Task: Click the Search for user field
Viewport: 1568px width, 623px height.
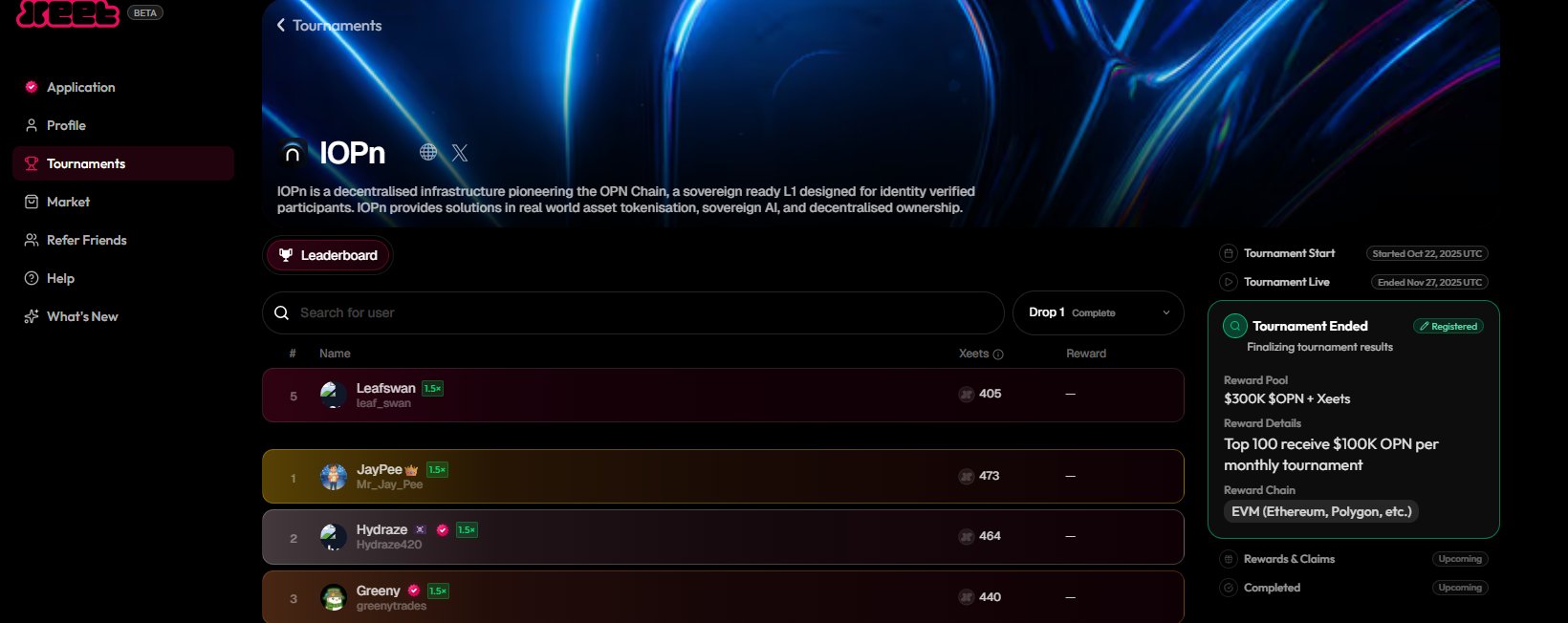Action: 633,312
